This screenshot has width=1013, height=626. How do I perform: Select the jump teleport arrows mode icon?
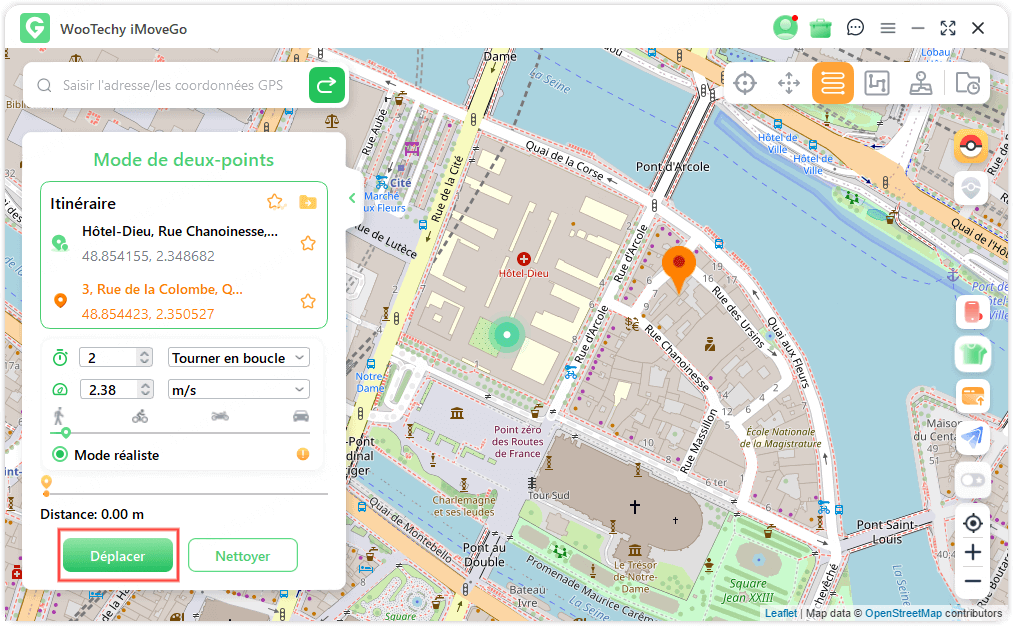click(x=789, y=84)
